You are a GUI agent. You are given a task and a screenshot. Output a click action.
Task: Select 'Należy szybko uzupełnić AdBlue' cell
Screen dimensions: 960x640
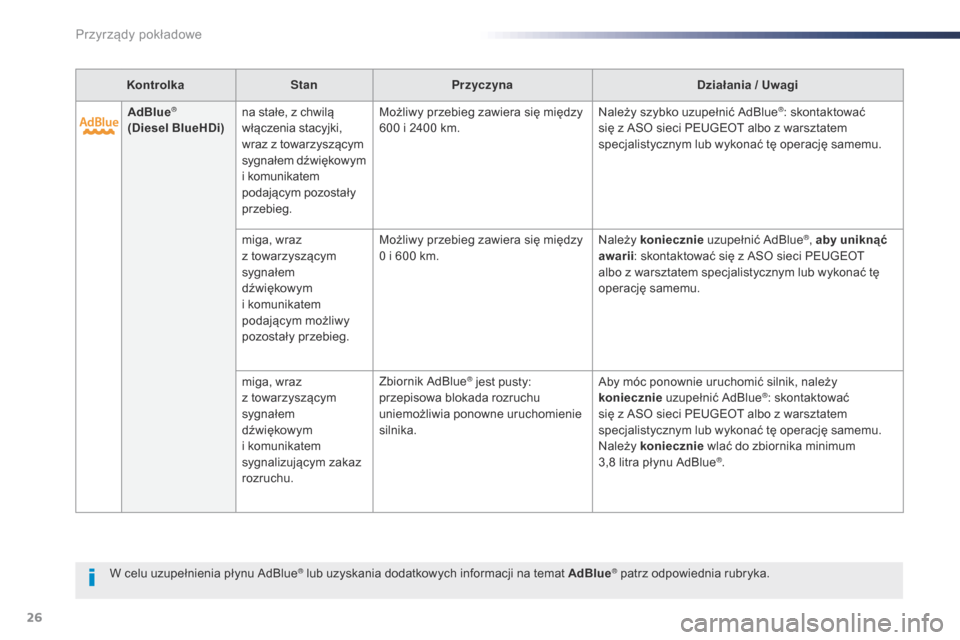coord(748,165)
